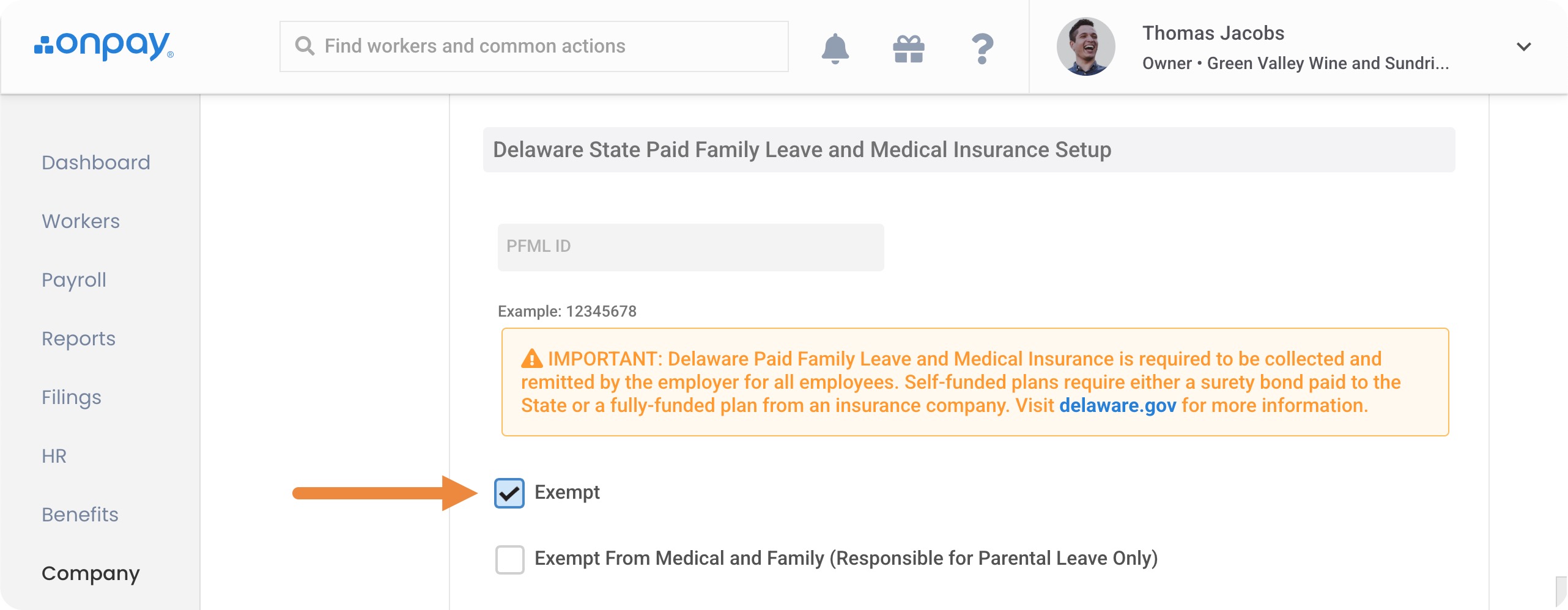
Task: Click the orange warning triangle icon
Action: click(531, 359)
